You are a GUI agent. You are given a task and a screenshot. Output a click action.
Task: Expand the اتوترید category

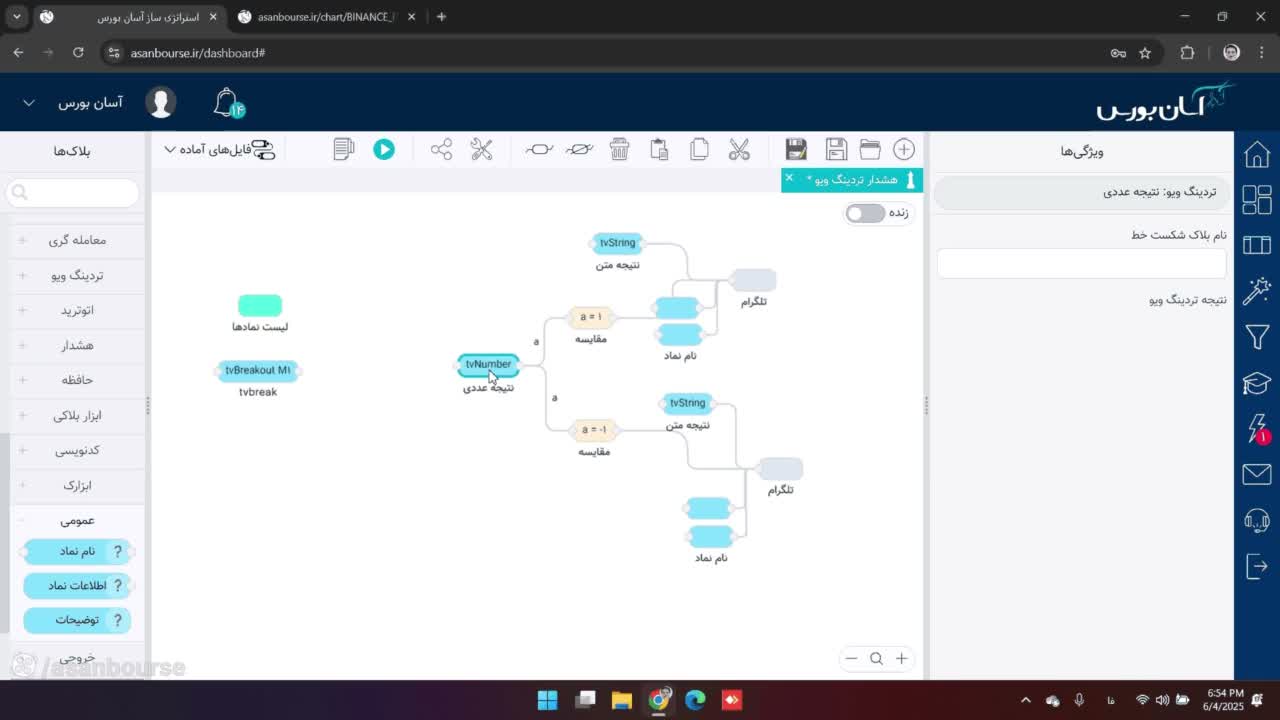click(75, 310)
